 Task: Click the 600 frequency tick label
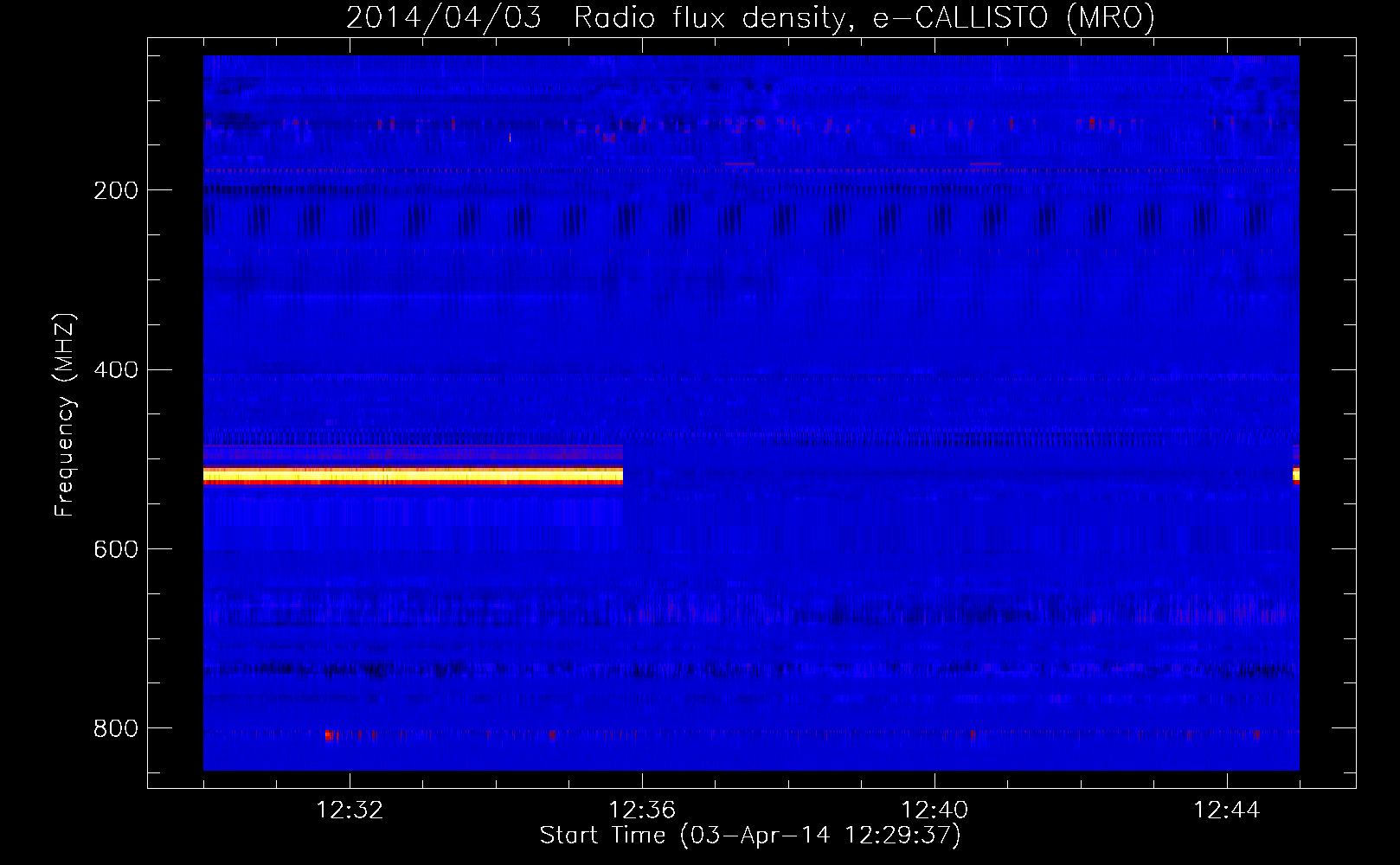click(115, 549)
